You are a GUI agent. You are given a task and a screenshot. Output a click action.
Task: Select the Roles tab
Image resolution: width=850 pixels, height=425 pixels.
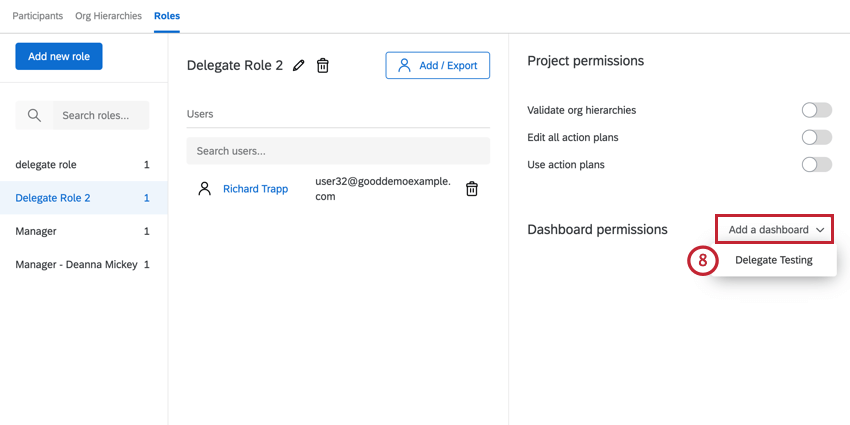(167, 16)
